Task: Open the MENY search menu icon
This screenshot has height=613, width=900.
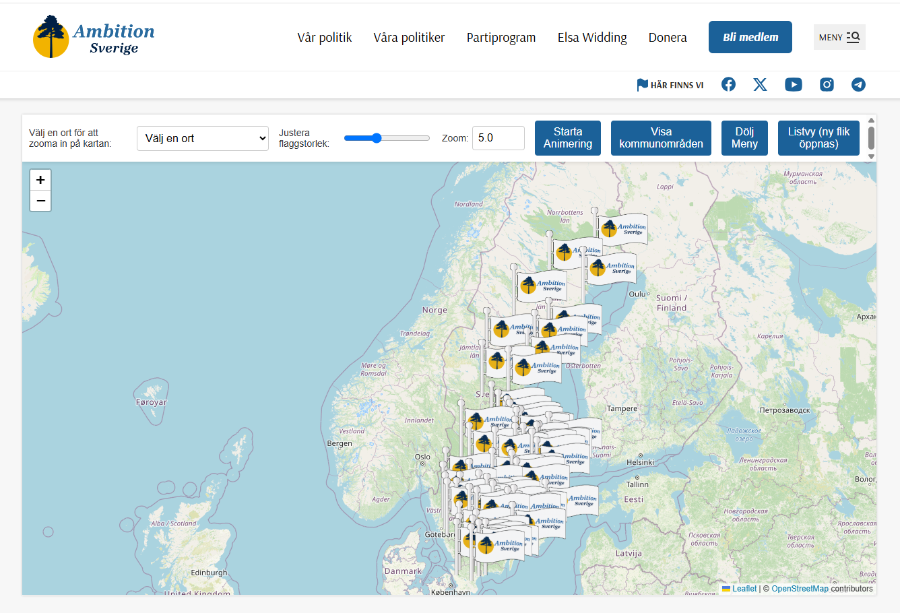Action: point(839,37)
